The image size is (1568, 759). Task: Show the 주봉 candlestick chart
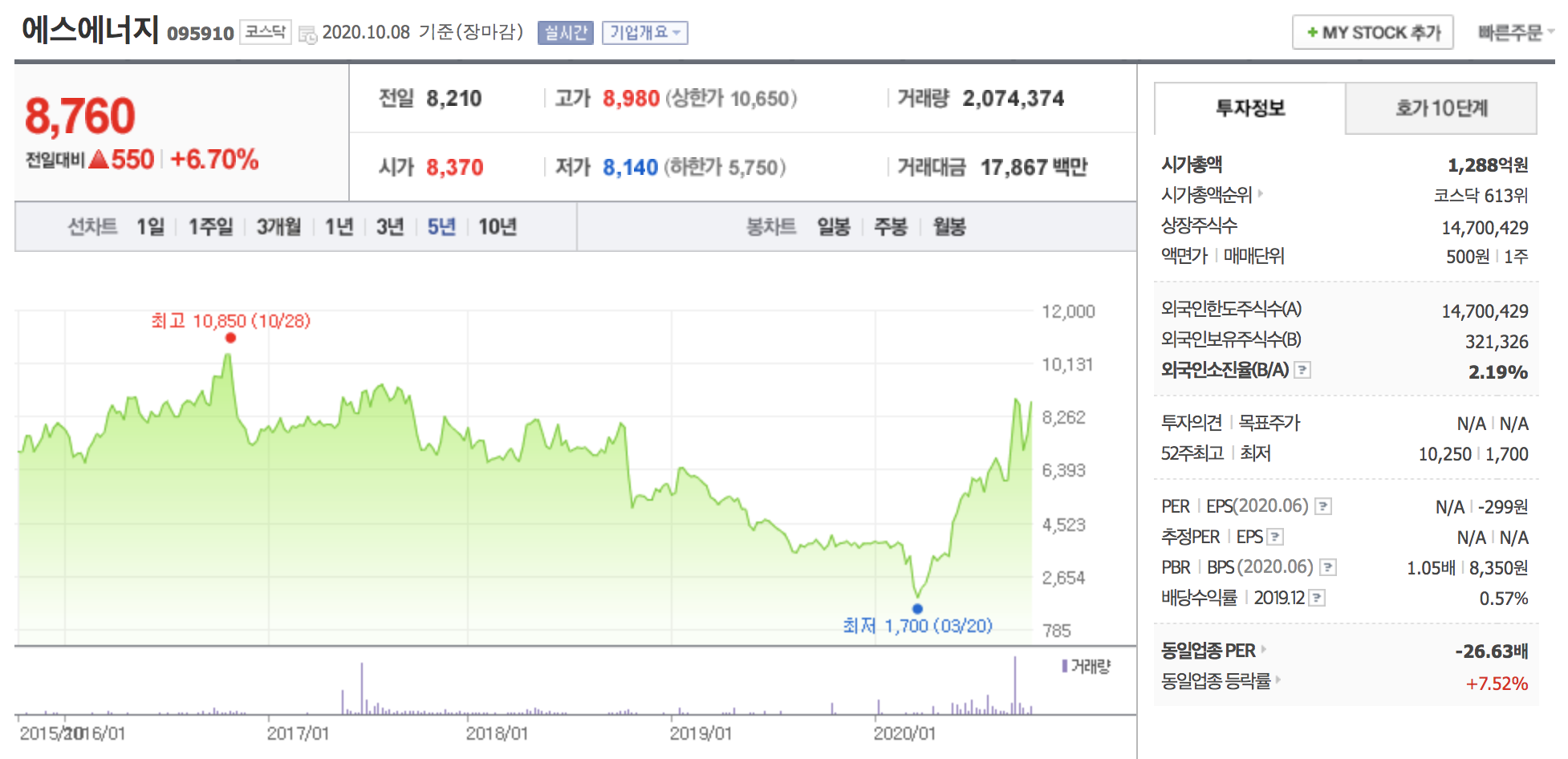coord(891,227)
